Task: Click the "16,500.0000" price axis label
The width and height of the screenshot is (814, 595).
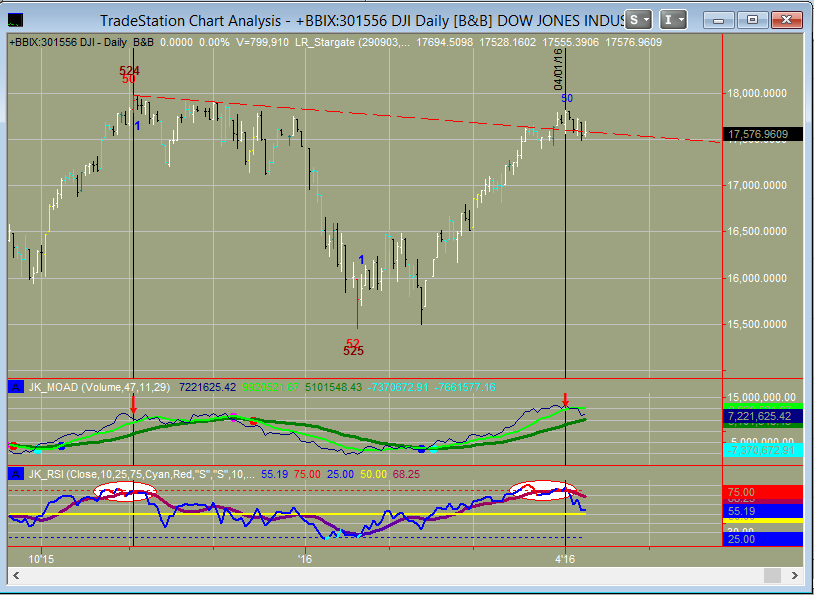Action: coord(757,232)
